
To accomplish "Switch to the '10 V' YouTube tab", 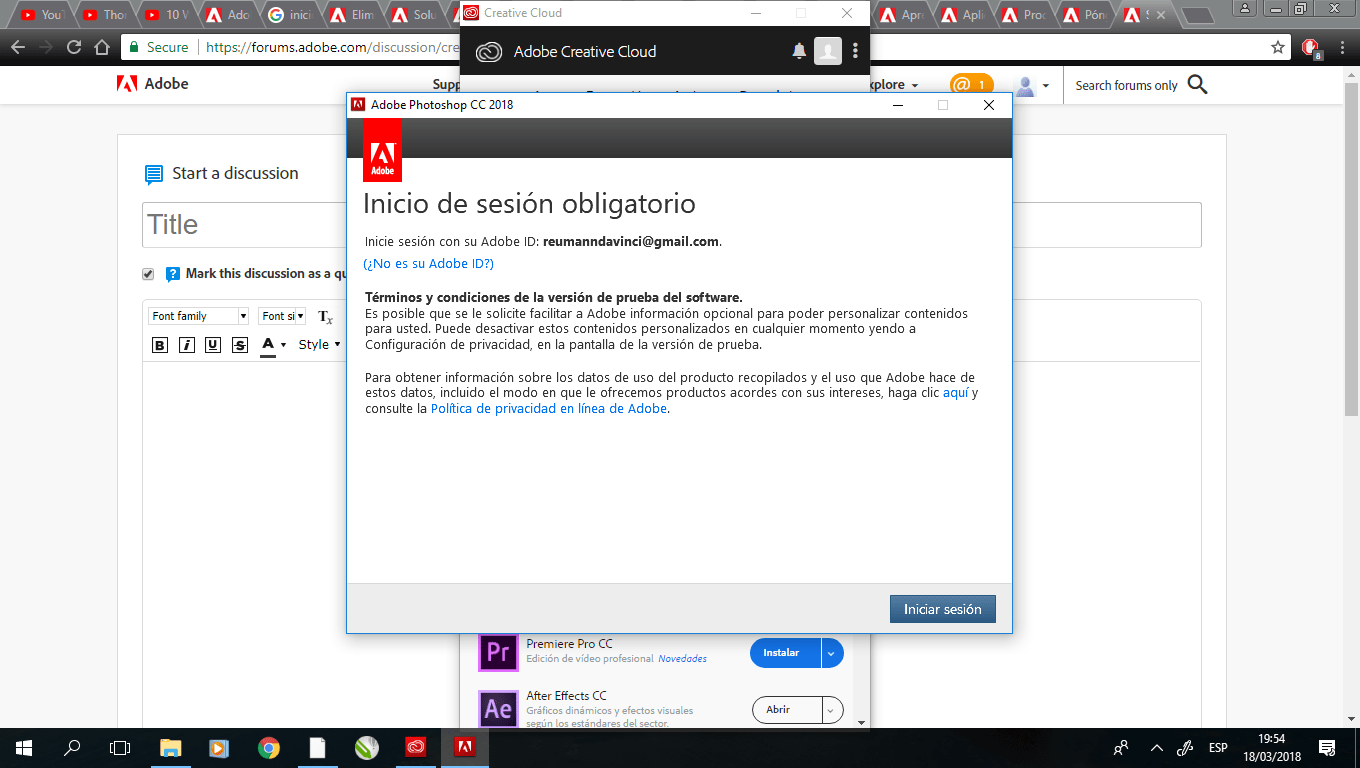I will (x=165, y=15).
